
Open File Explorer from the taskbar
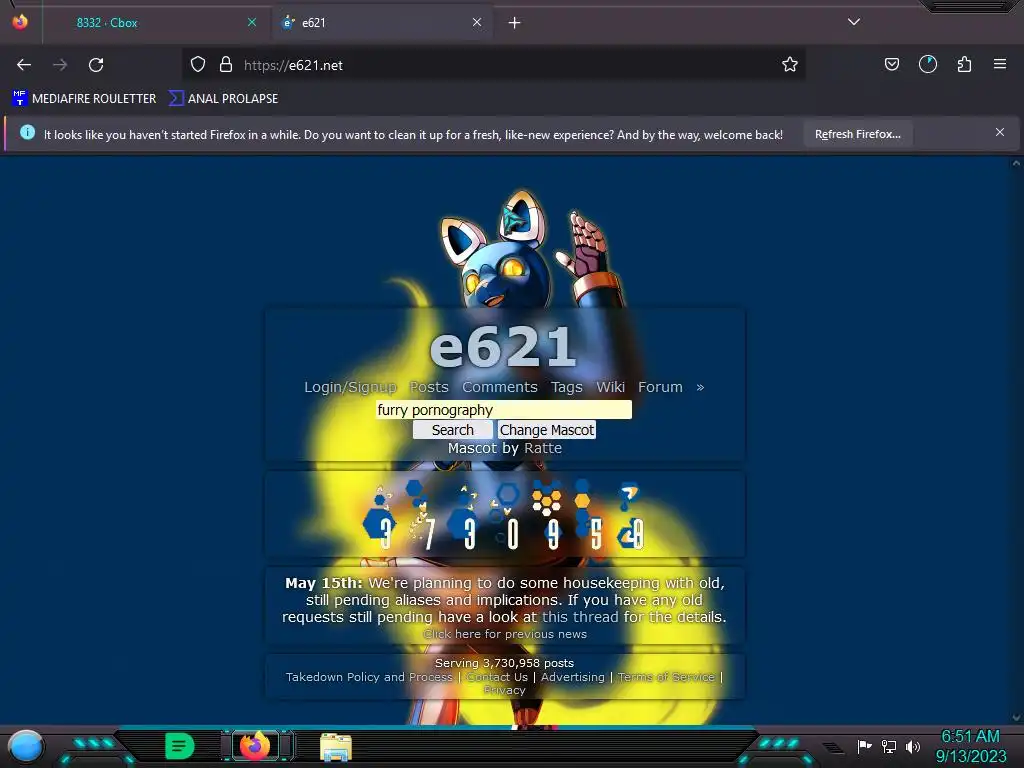pos(336,747)
